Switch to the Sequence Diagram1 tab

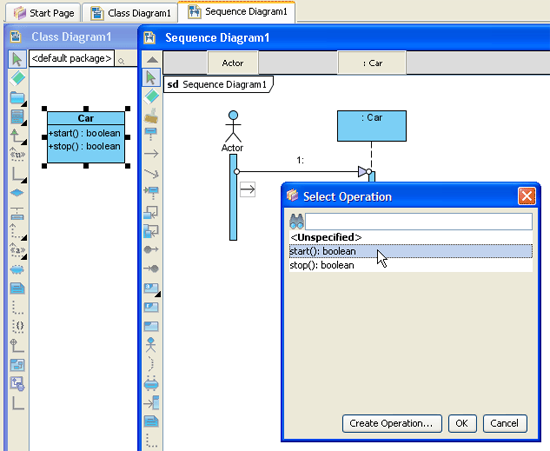(x=237, y=12)
